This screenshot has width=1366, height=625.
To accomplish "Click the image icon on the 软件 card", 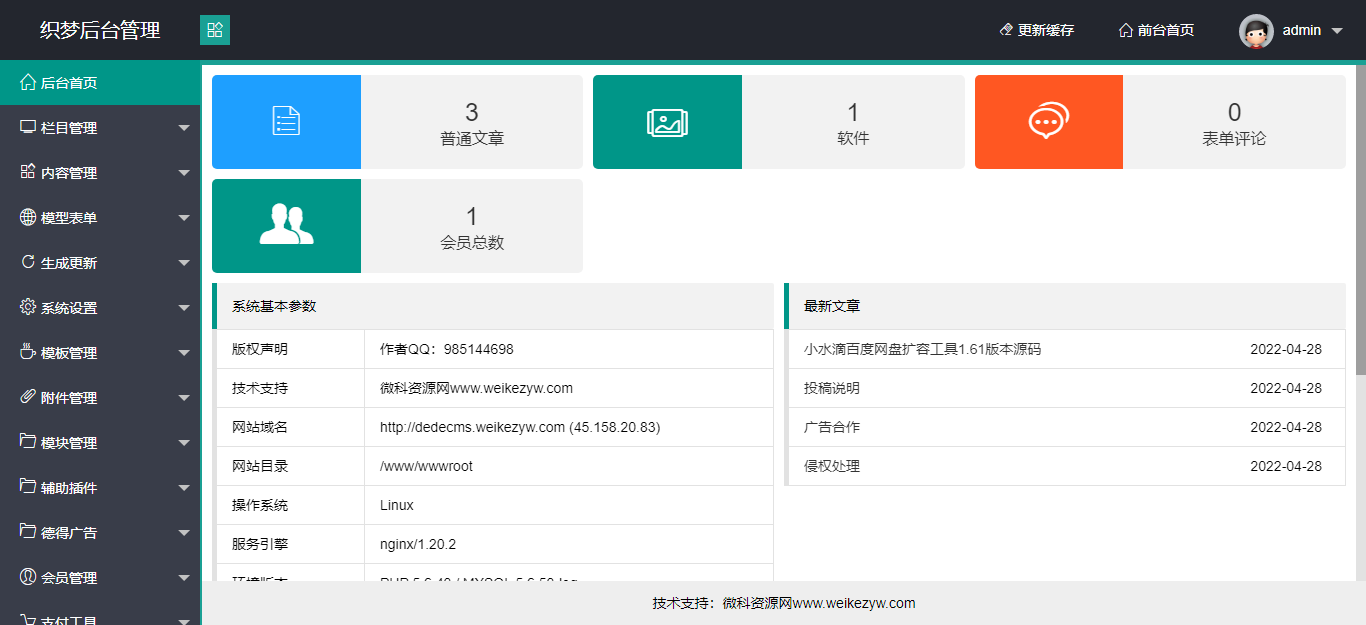I will (667, 121).
